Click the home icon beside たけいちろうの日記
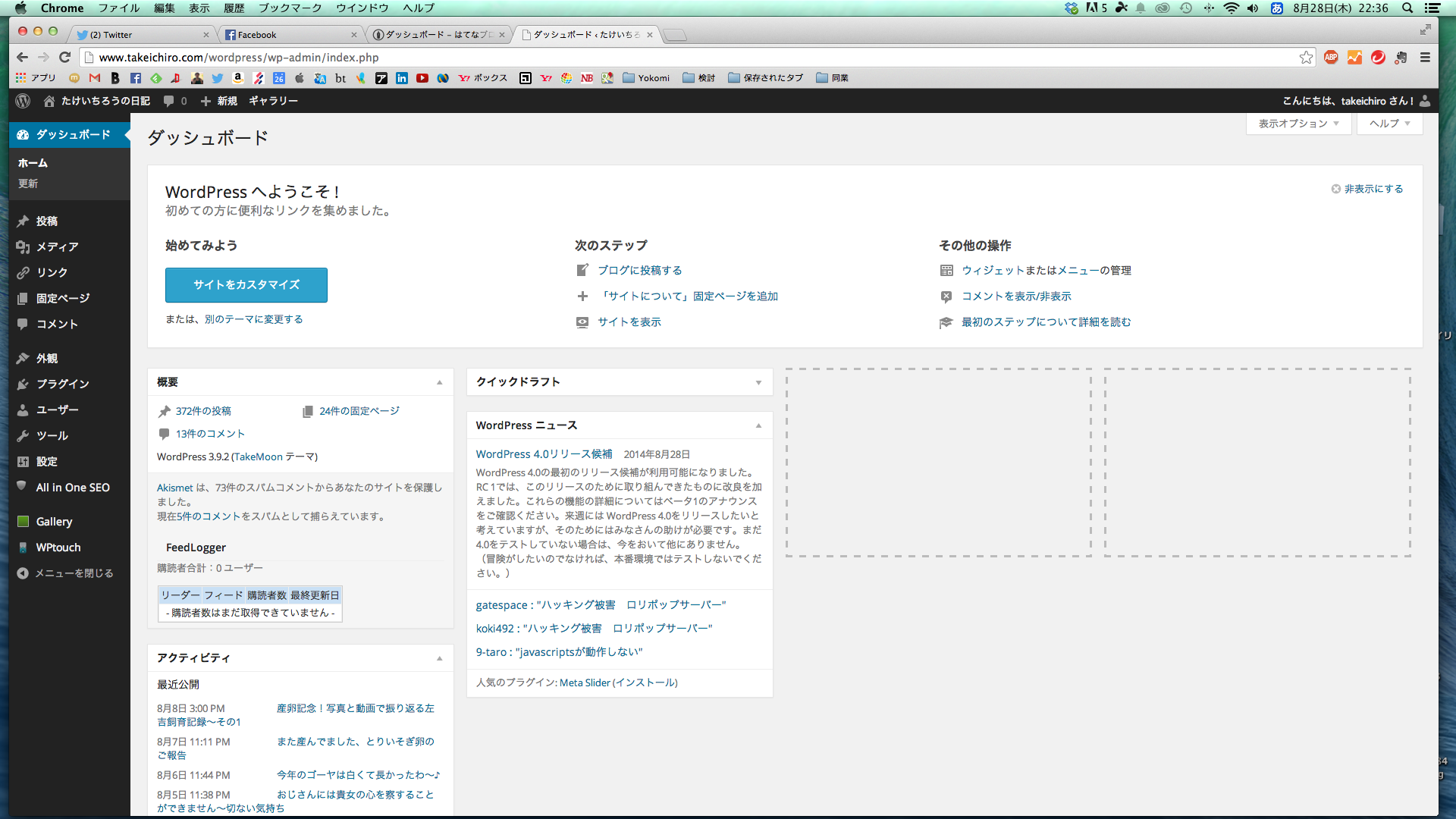1456x819 pixels. point(49,101)
